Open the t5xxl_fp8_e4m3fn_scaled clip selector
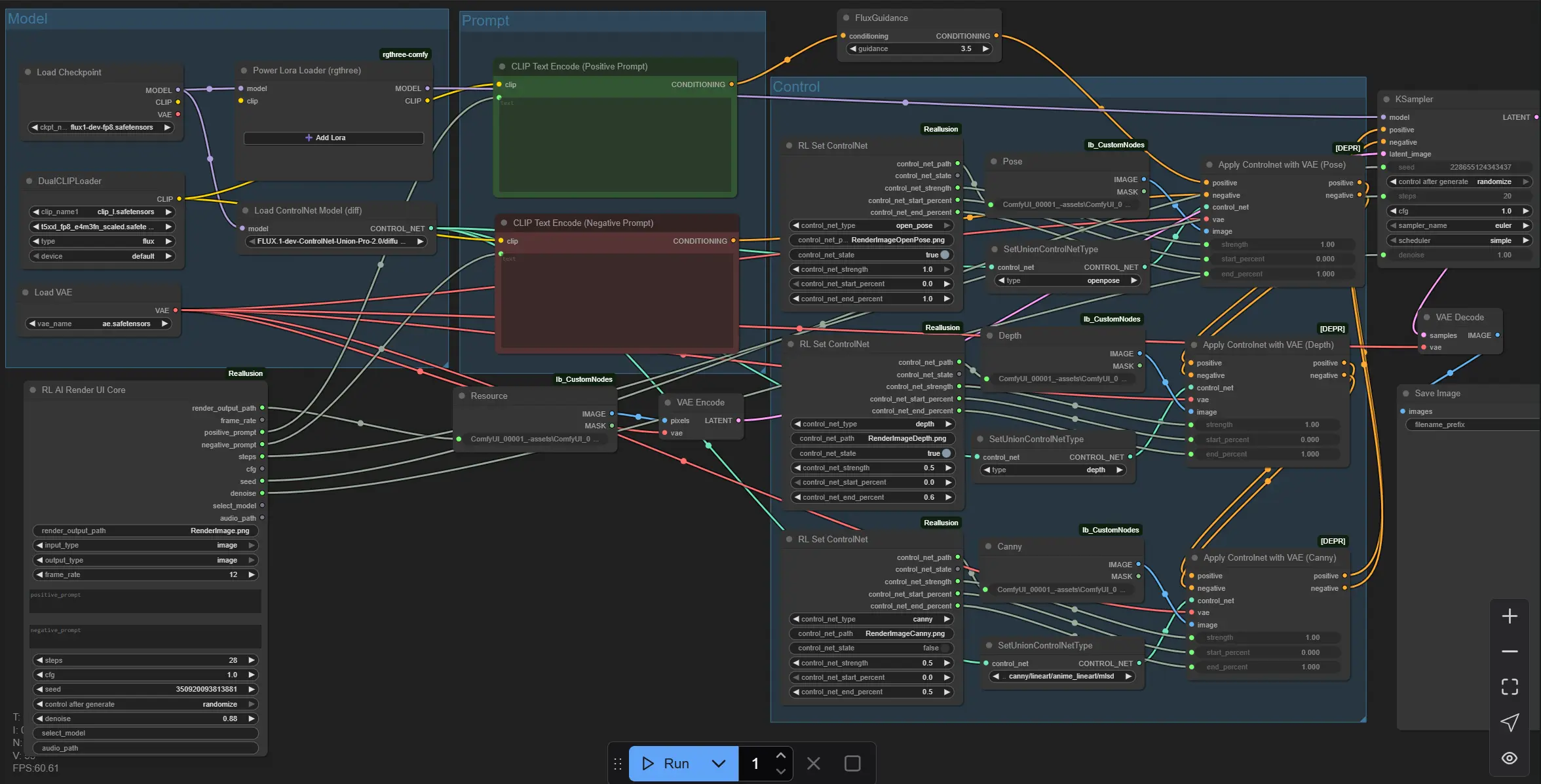 pyautogui.click(x=102, y=227)
